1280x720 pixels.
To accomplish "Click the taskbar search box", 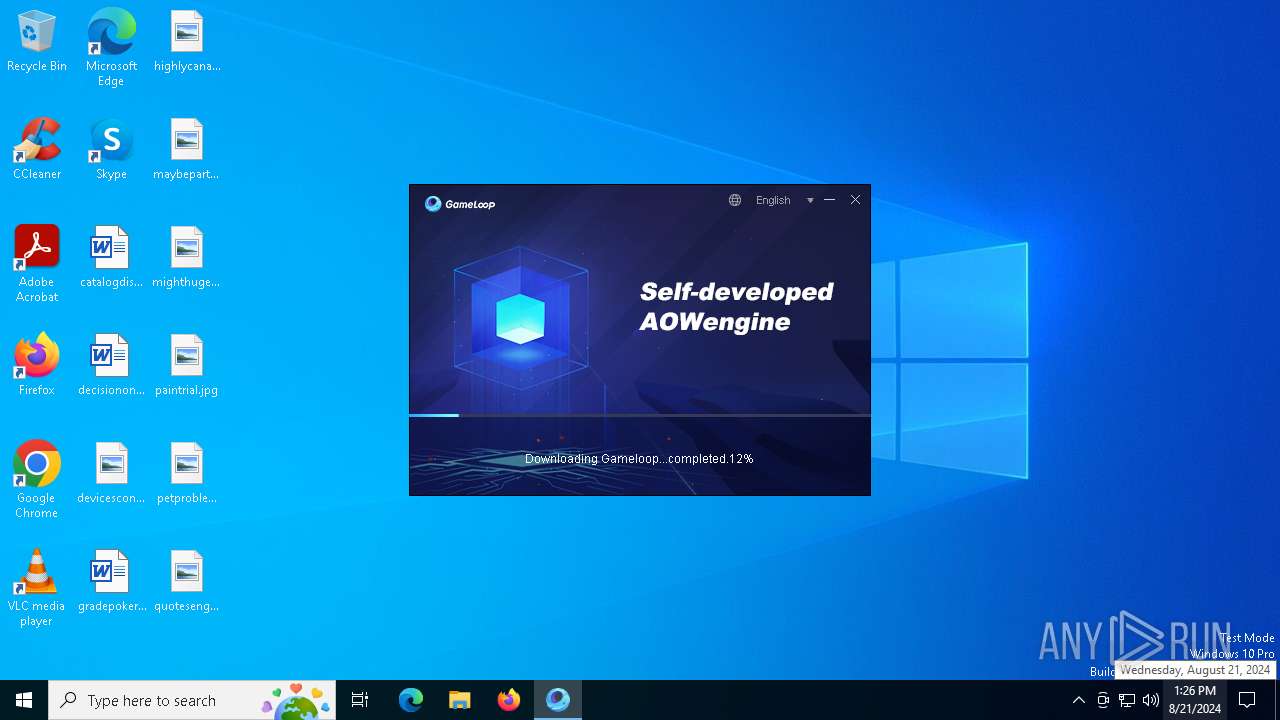I will coord(192,700).
